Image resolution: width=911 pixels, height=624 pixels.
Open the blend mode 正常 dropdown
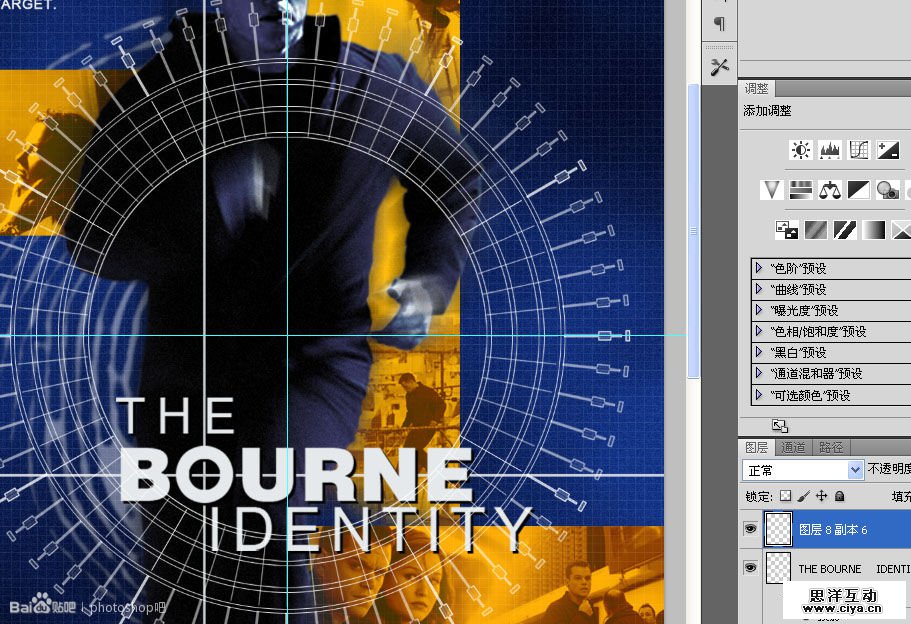click(802, 470)
